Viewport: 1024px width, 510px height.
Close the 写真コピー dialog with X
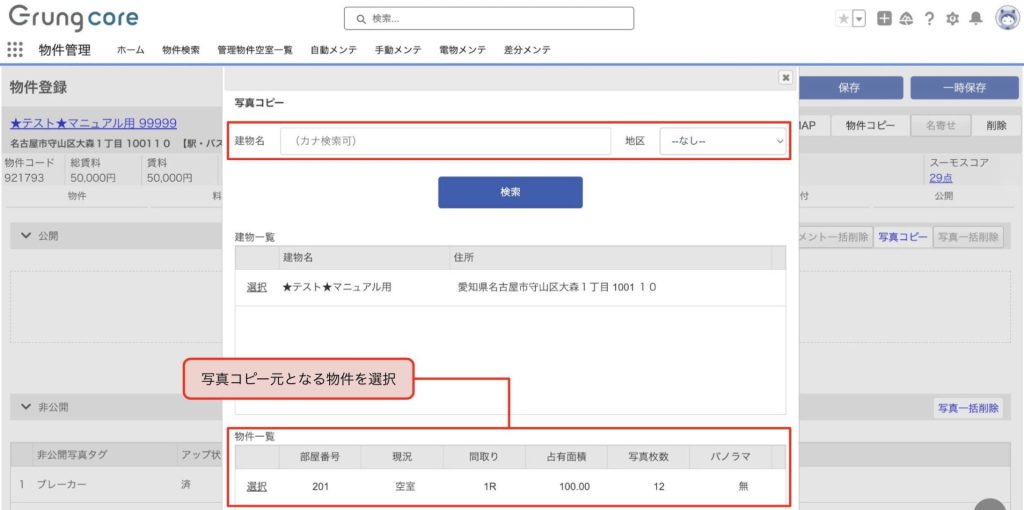click(785, 77)
